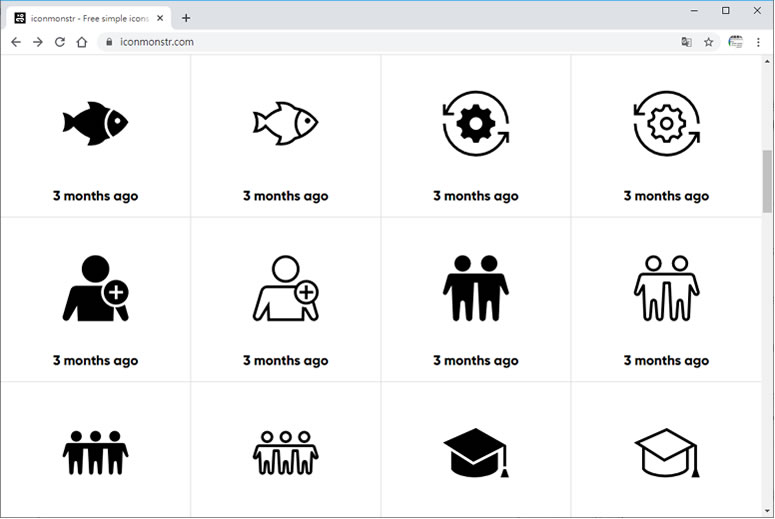Open the browser extension icon beside the star
775x519 pixels.
point(735,42)
